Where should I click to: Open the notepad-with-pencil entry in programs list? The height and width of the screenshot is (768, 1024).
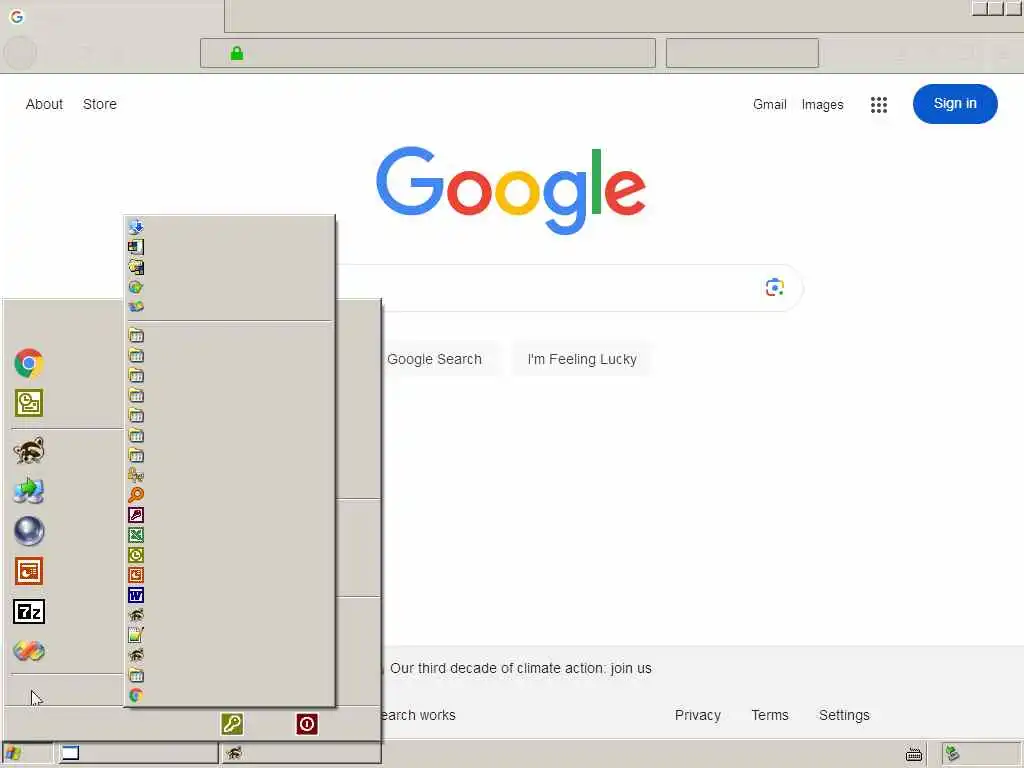pos(136,635)
